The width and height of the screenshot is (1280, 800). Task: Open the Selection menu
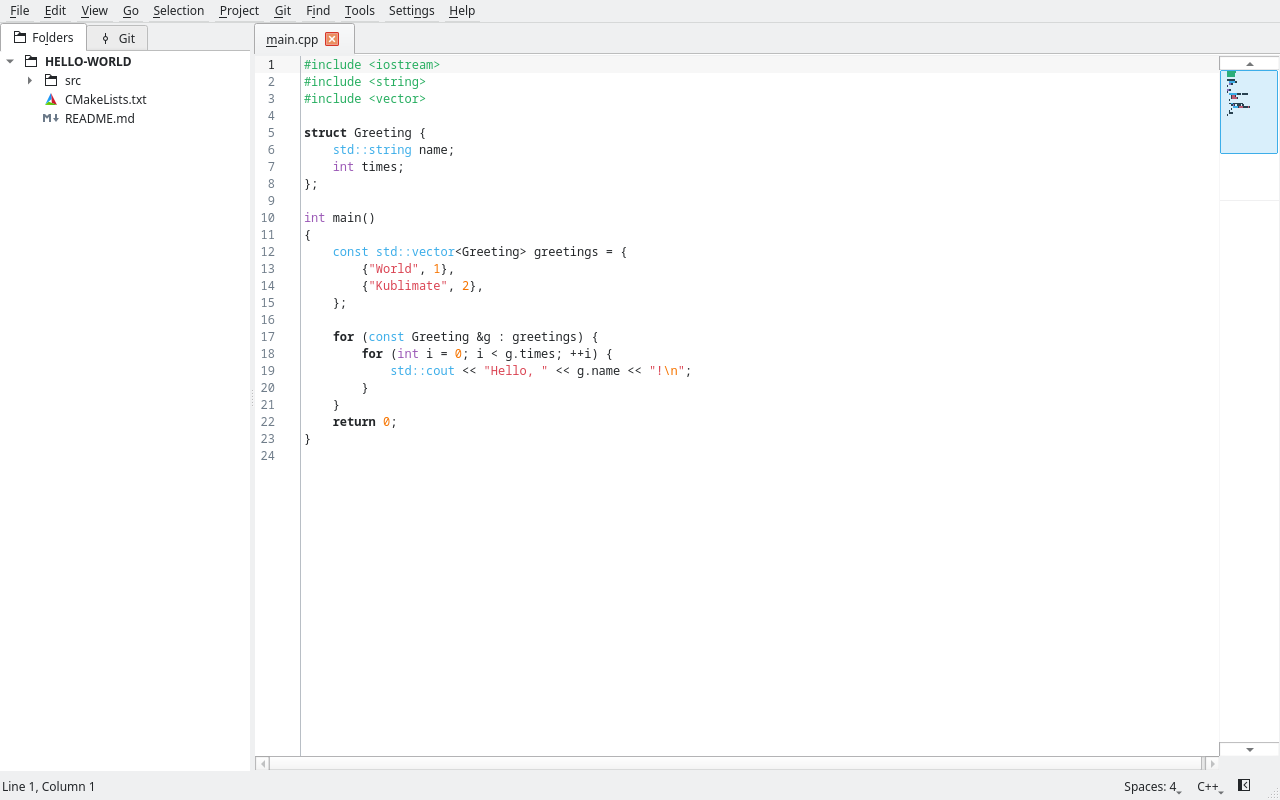[178, 11]
